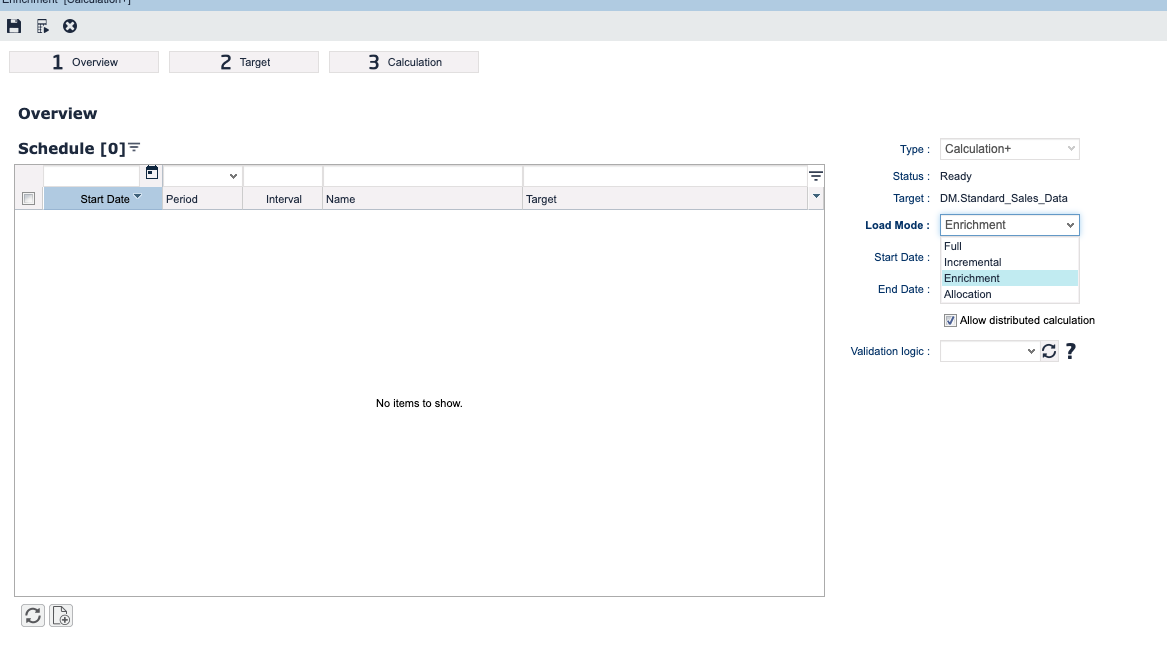
Task: Save the Enrichment calculation
Action: [13, 26]
